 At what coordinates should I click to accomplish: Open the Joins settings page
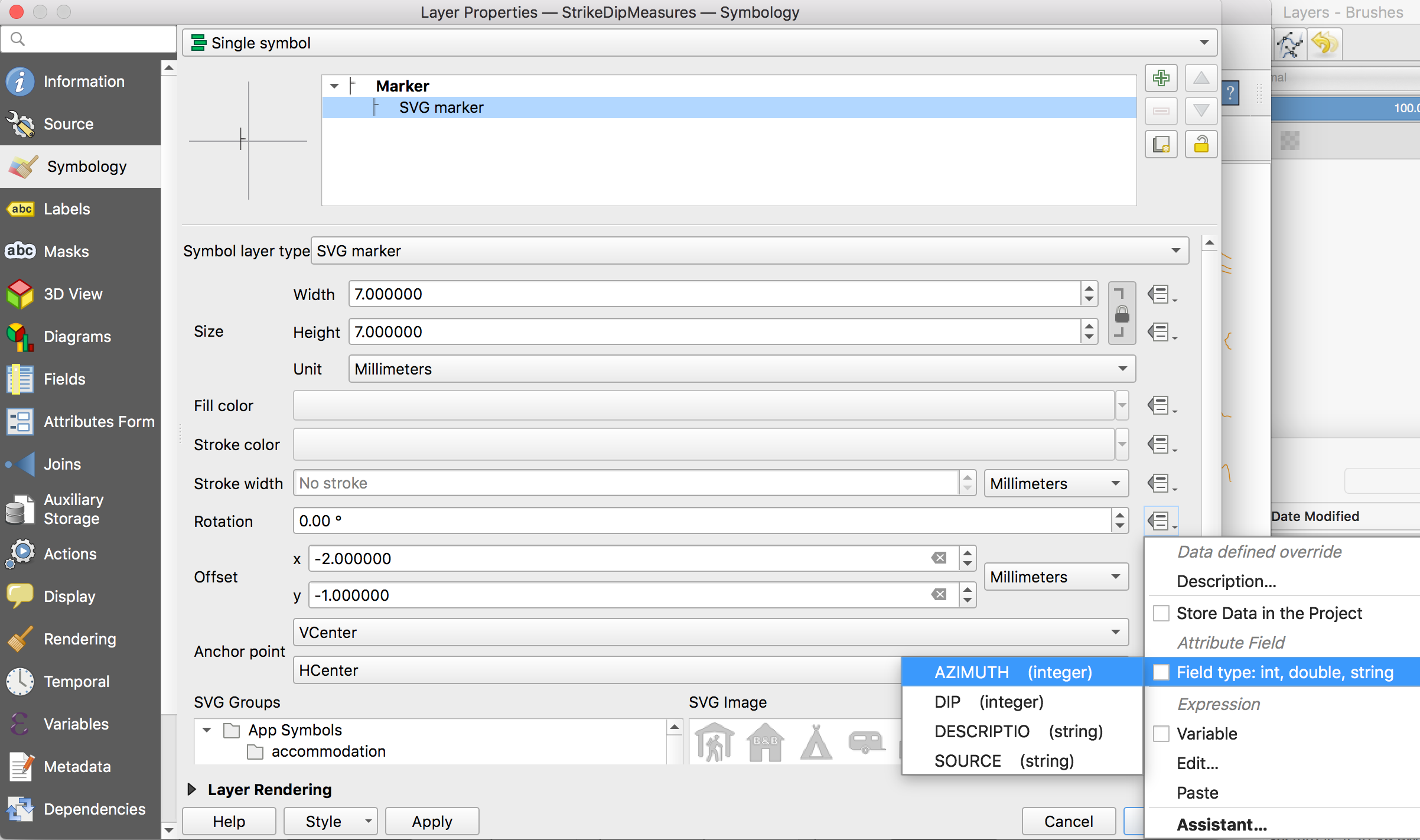[62, 464]
